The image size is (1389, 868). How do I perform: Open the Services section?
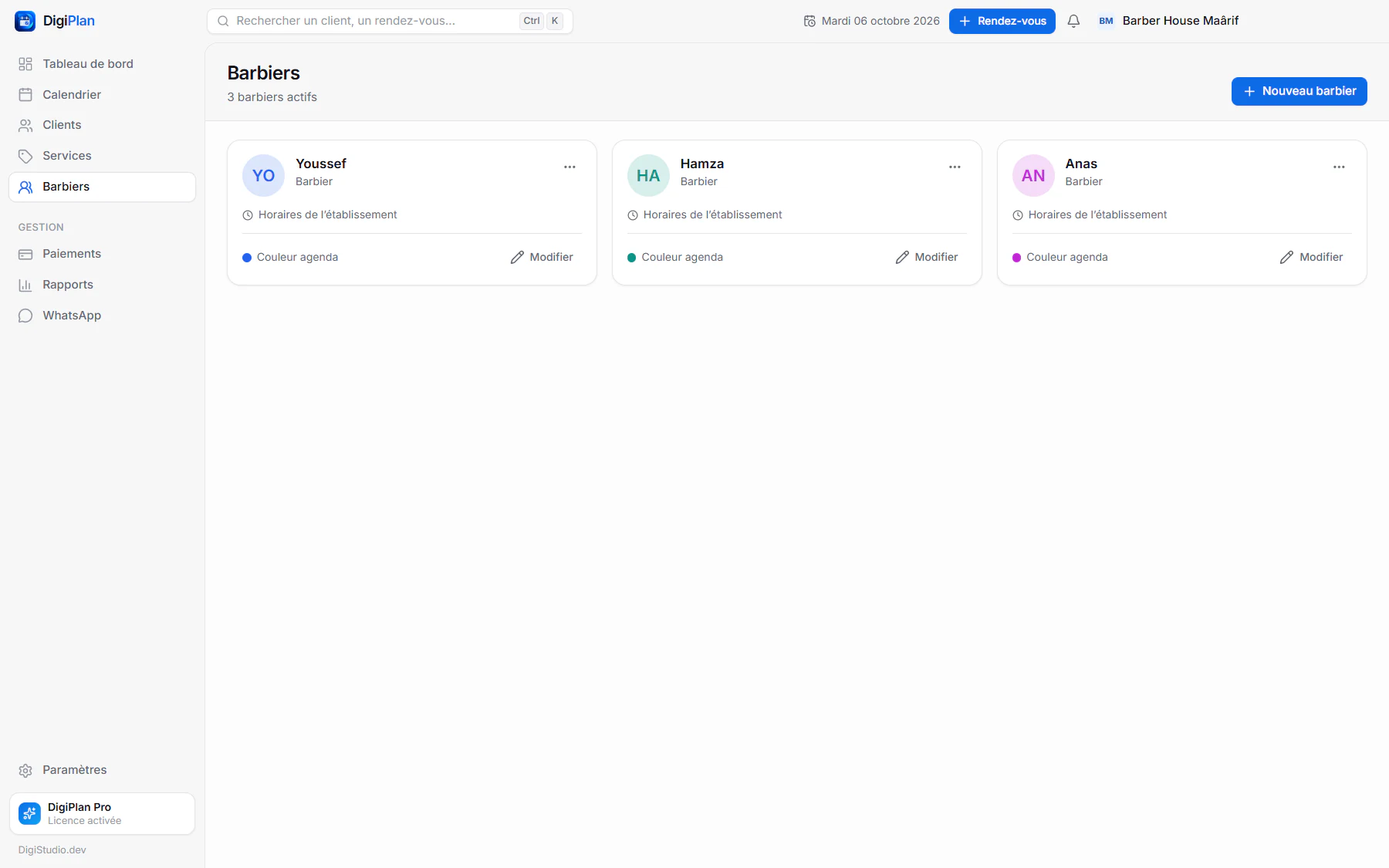[102, 156]
